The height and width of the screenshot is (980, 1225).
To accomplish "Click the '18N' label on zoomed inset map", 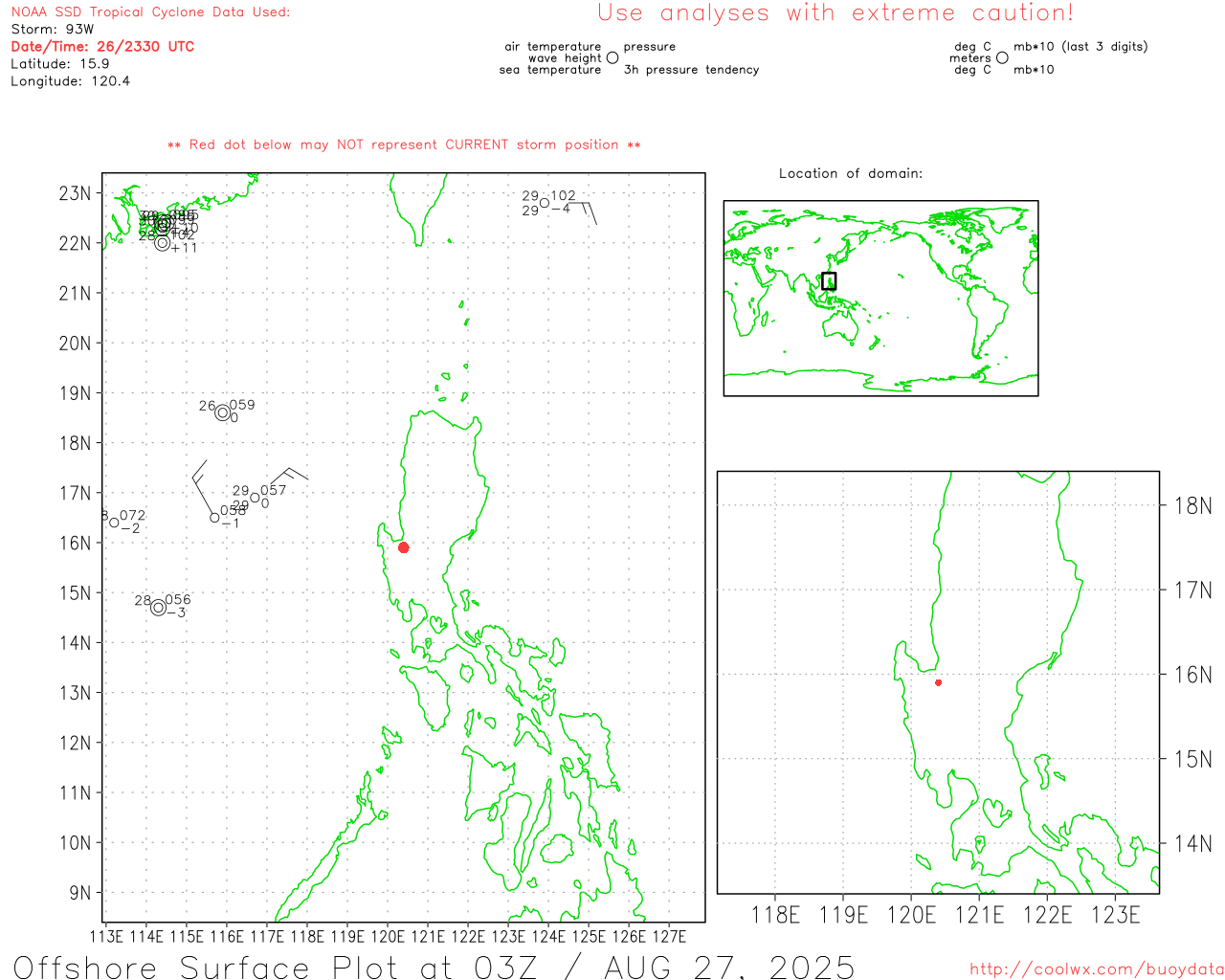I will pos(1193,506).
